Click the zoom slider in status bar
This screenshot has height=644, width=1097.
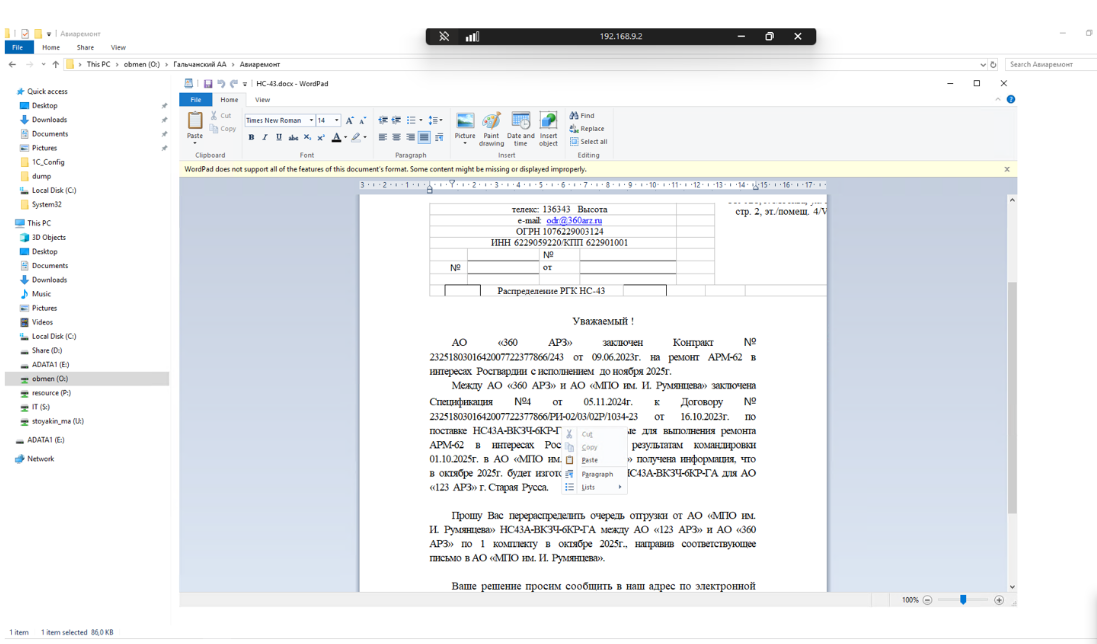pyautogui.click(x=963, y=600)
